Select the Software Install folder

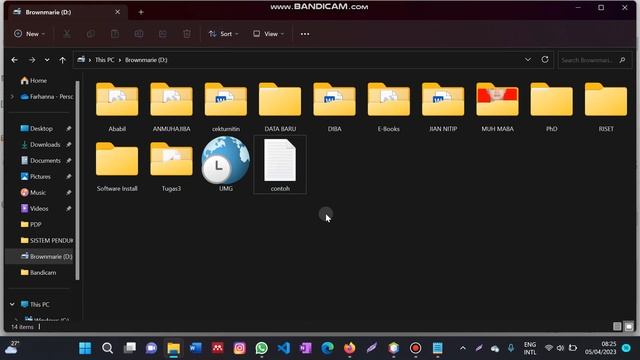117,167
